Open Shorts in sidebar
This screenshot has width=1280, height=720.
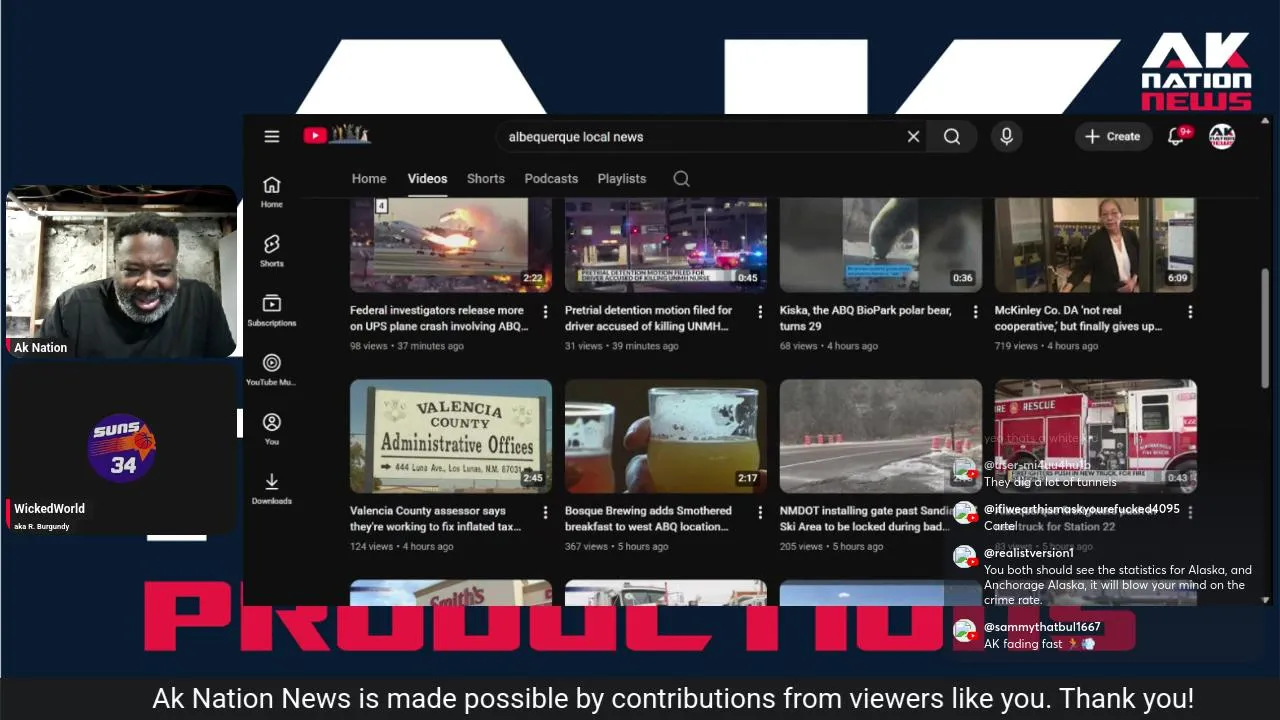point(272,251)
